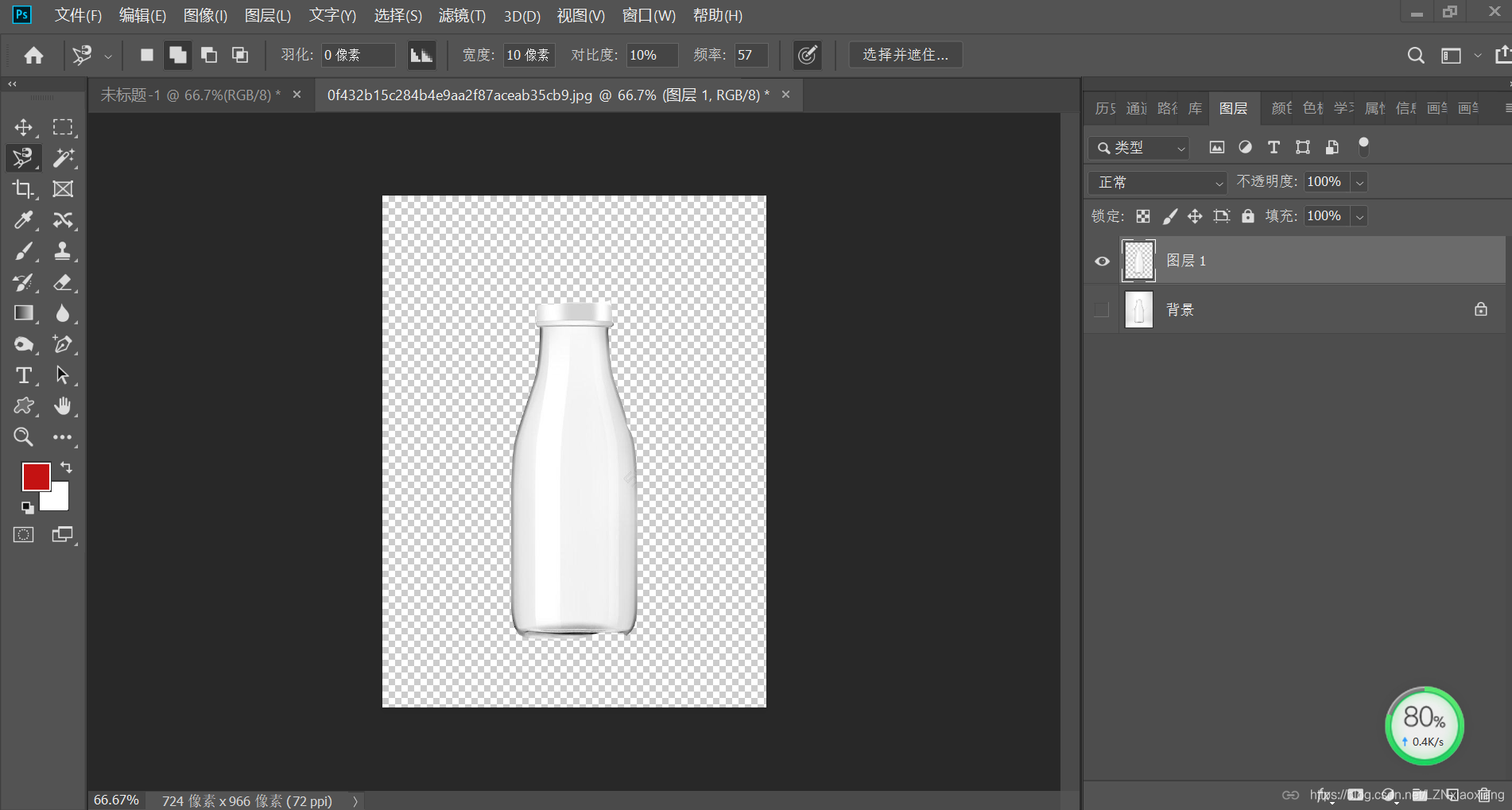Open the 文件(F) menu

coord(78,15)
